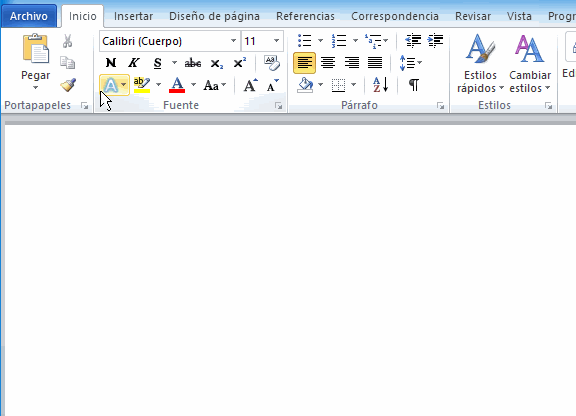The width and height of the screenshot is (576, 416).
Task: Click the Copy icon
Action: click(x=67, y=63)
